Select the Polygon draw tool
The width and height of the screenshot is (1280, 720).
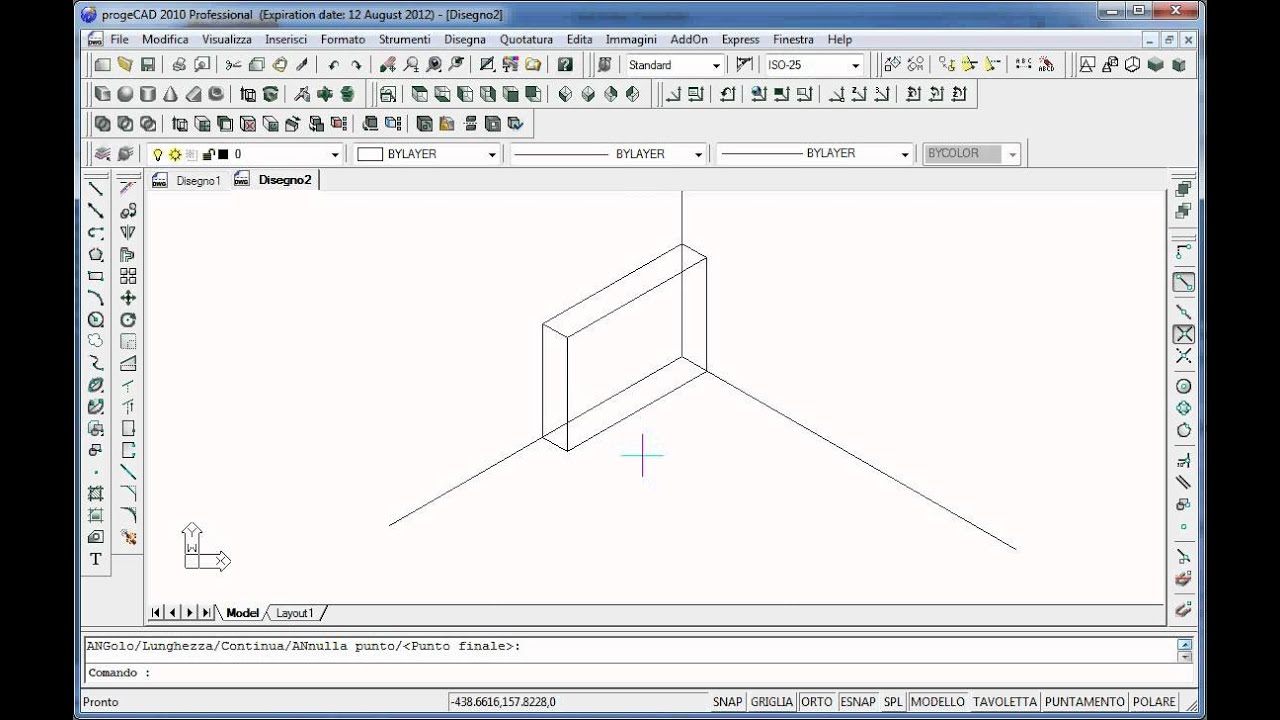tap(96, 255)
